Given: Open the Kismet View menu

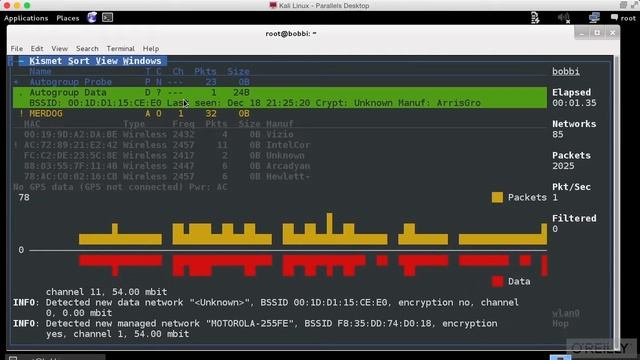Looking at the screenshot, I should click(x=107, y=61).
